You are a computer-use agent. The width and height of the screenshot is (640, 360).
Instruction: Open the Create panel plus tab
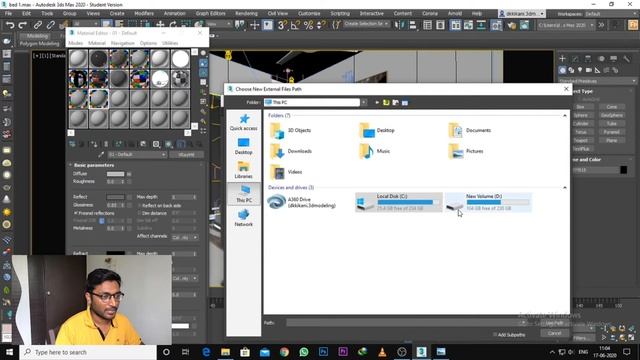click(x=563, y=59)
